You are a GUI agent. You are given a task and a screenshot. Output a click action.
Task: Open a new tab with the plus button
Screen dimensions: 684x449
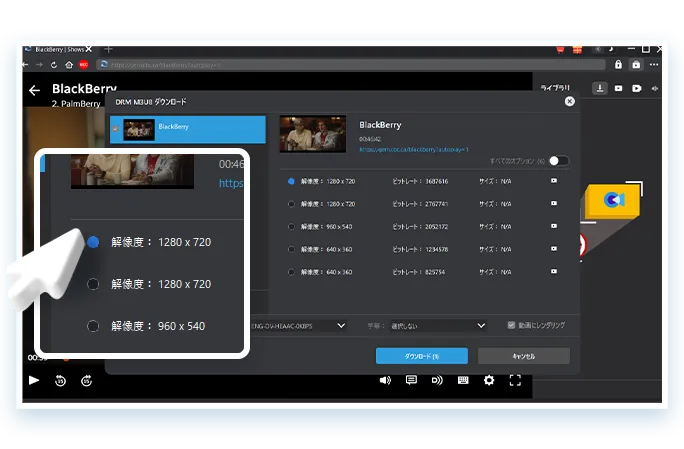[109, 49]
